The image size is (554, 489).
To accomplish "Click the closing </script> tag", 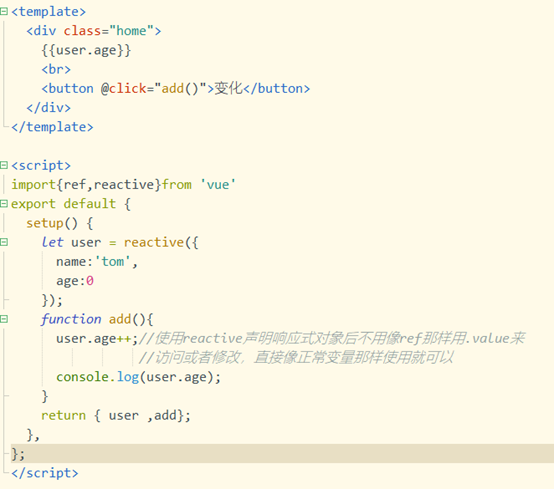I will [x=45, y=473].
